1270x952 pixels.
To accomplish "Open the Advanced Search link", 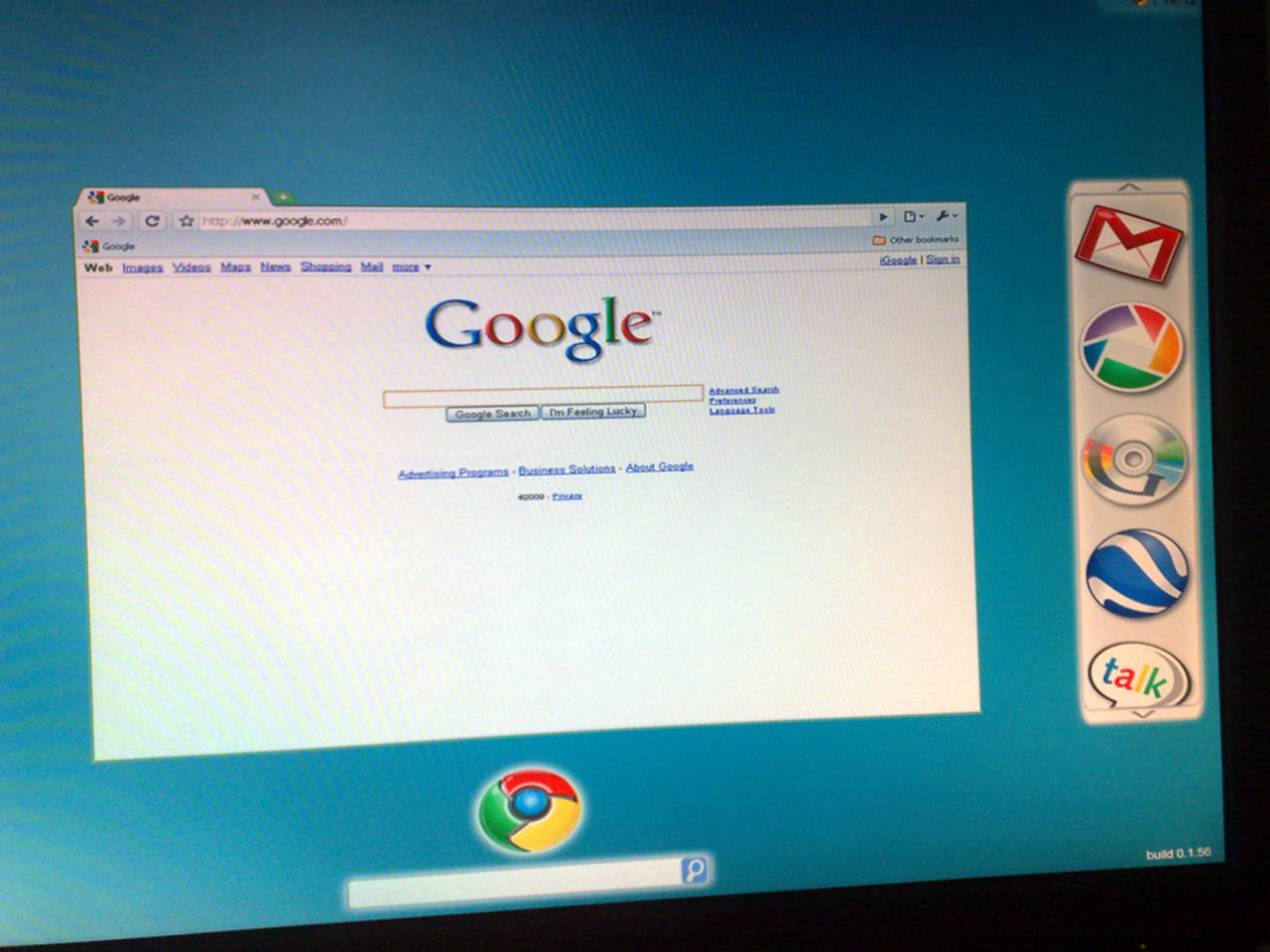I will (x=744, y=390).
